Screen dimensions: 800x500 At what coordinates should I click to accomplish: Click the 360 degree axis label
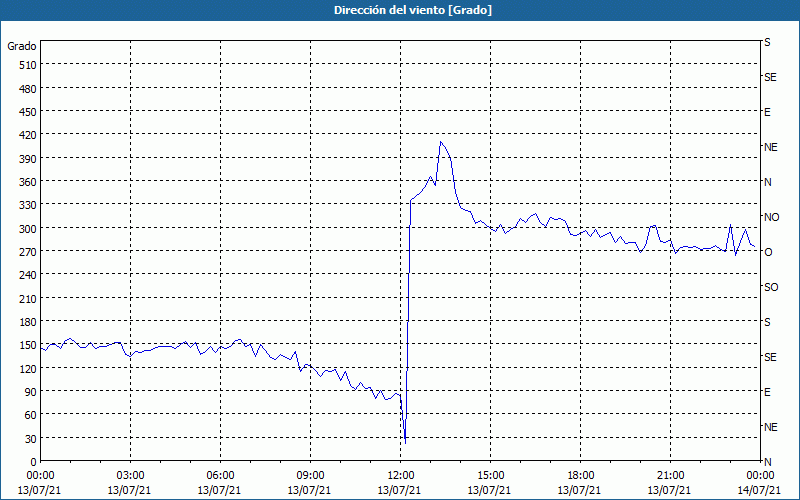(x=28, y=182)
